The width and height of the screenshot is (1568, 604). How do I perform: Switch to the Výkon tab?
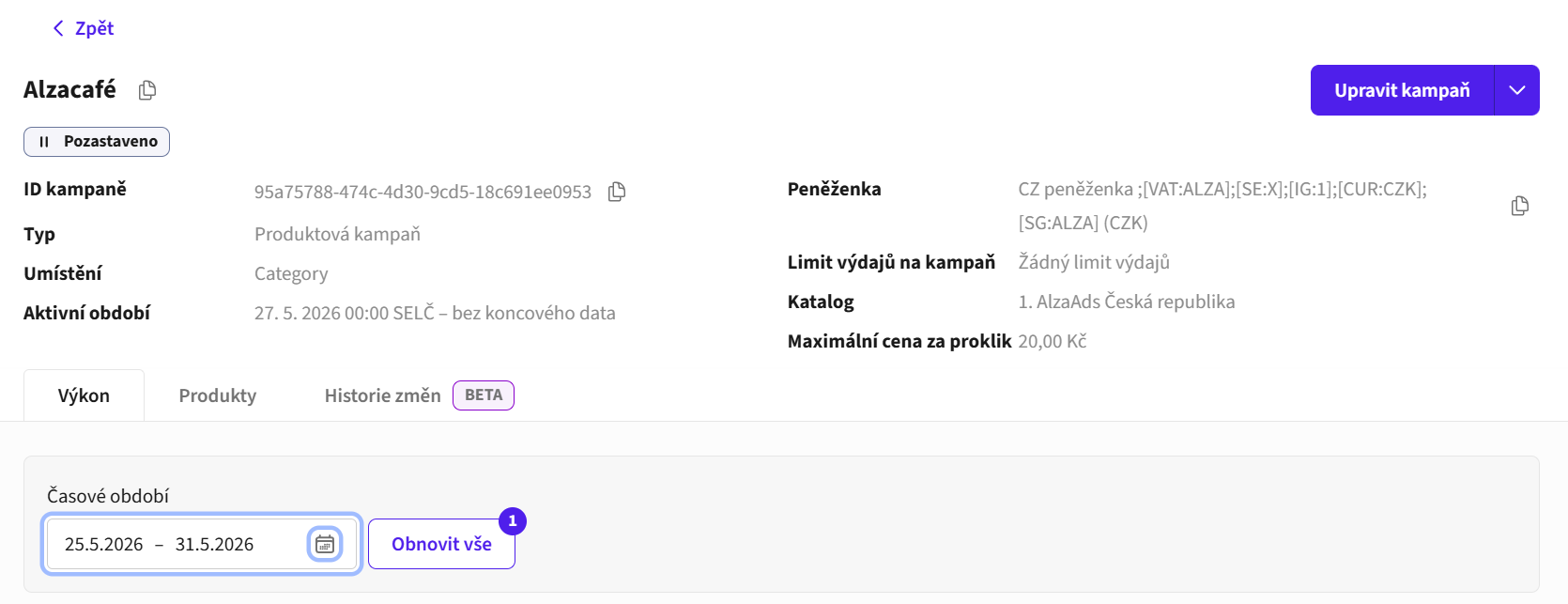pos(84,395)
